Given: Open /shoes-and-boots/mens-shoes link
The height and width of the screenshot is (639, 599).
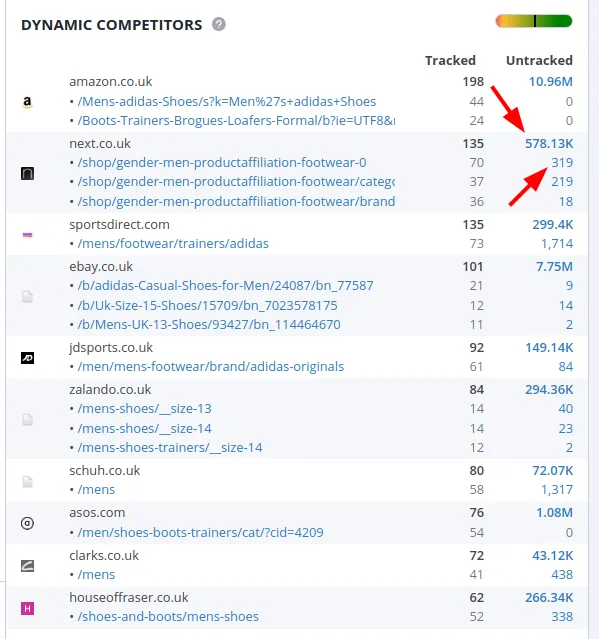Looking at the screenshot, I should [x=168, y=617].
